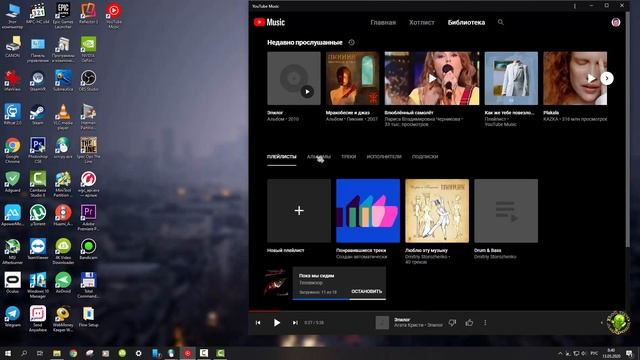
Task: Select the Adobe Premiere Pro desktop icon
Action: (88, 218)
